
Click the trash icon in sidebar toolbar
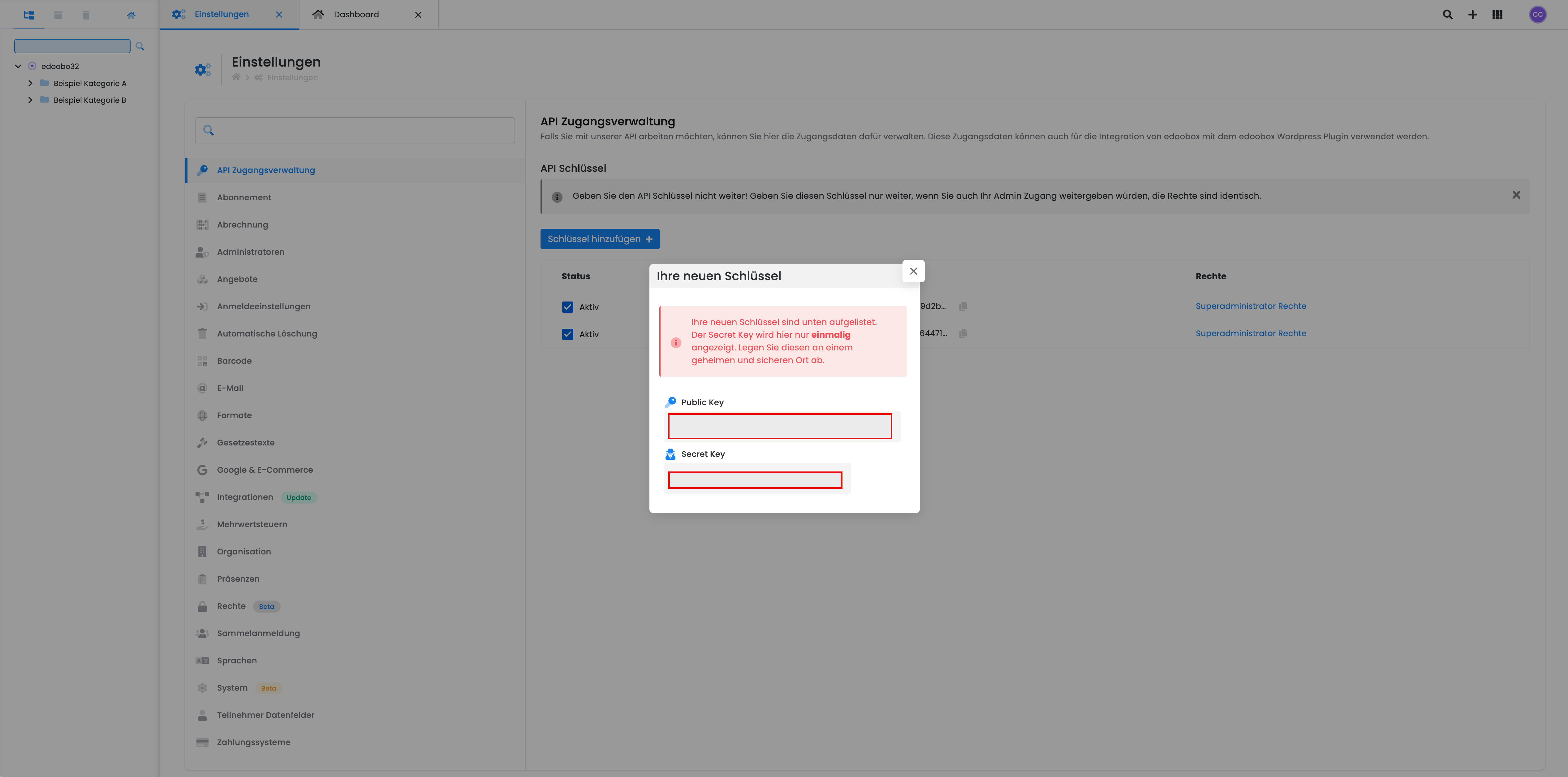coord(86,15)
